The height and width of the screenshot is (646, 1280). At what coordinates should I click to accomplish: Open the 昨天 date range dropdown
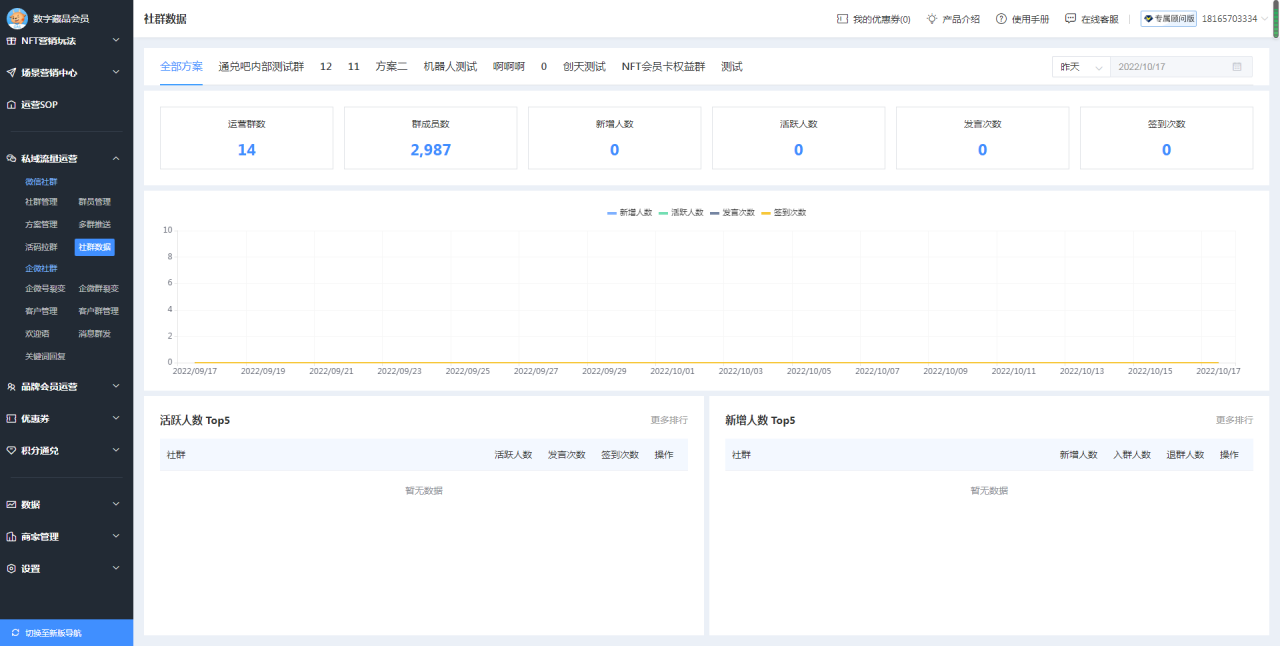[1079, 65]
